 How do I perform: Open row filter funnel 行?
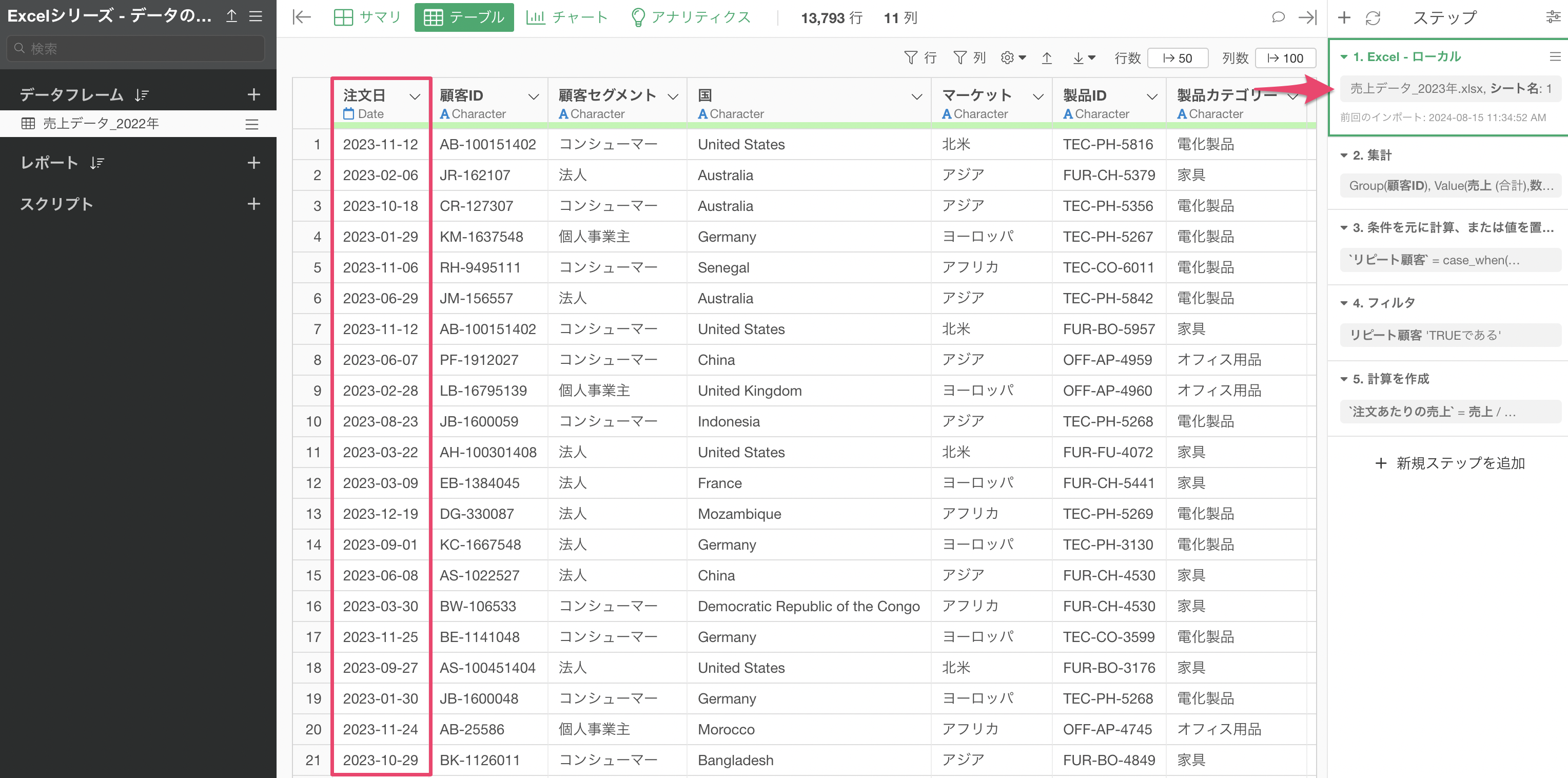pyautogui.click(x=920, y=58)
